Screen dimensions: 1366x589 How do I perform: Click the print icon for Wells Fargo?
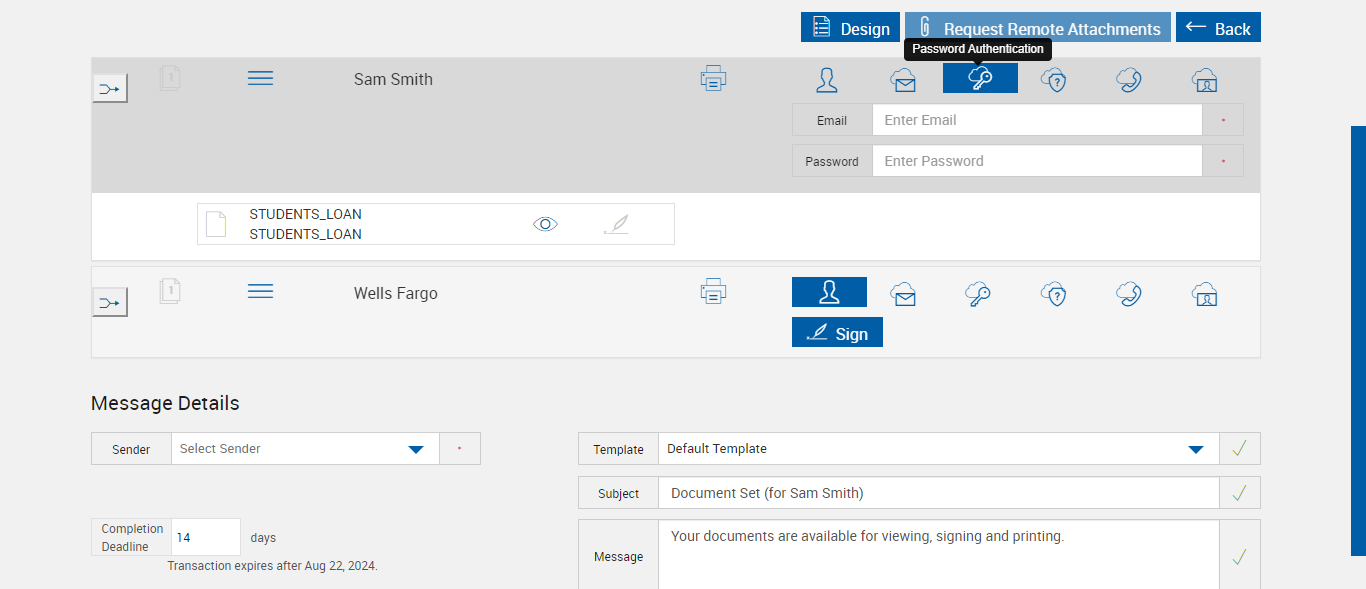coord(713,293)
